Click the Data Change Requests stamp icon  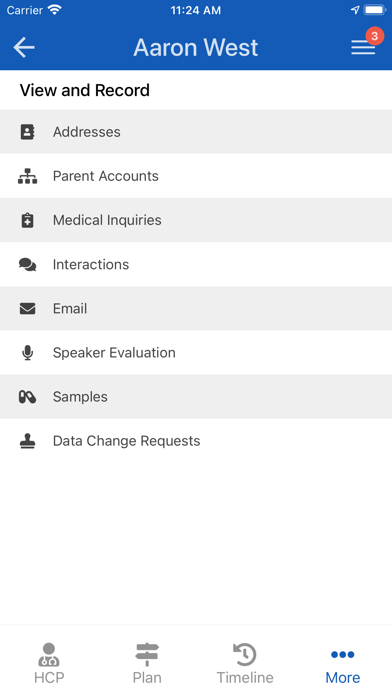tap(28, 441)
